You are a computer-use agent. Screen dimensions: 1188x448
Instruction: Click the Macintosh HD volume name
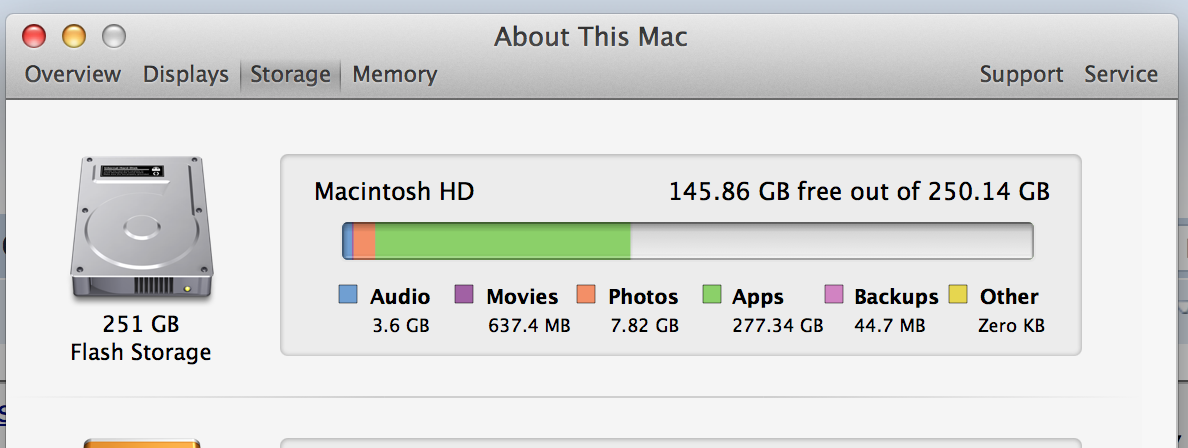394,191
